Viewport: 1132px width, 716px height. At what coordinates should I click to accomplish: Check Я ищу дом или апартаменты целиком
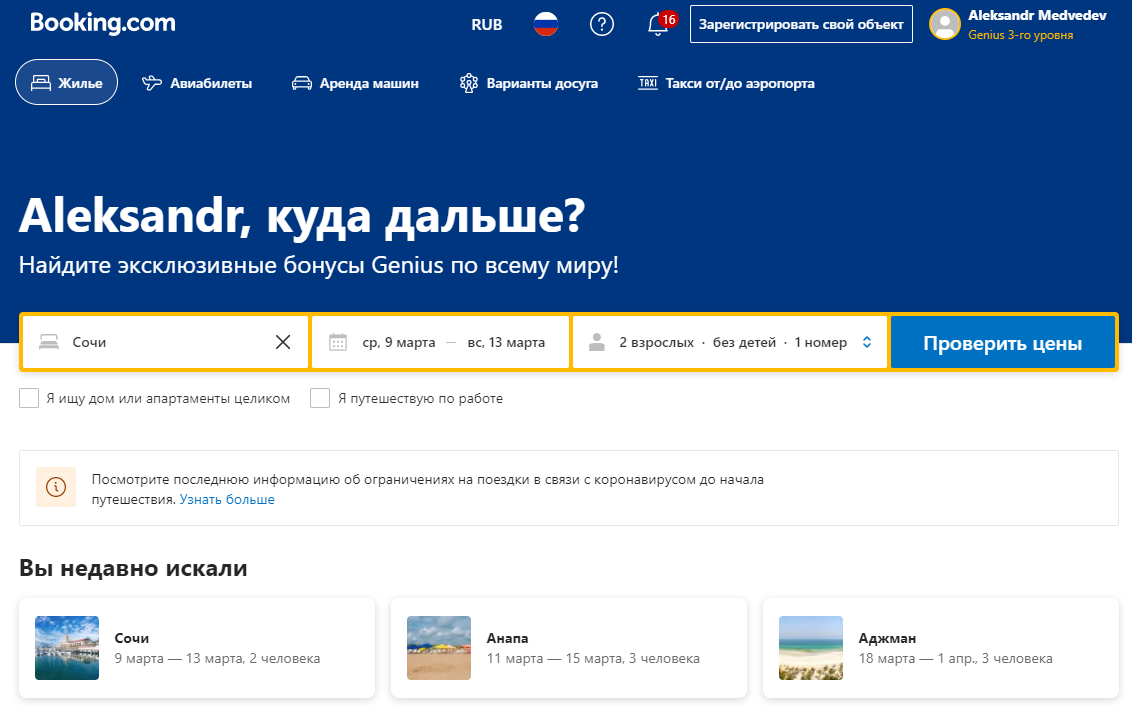pyautogui.click(x=29, y=398)
